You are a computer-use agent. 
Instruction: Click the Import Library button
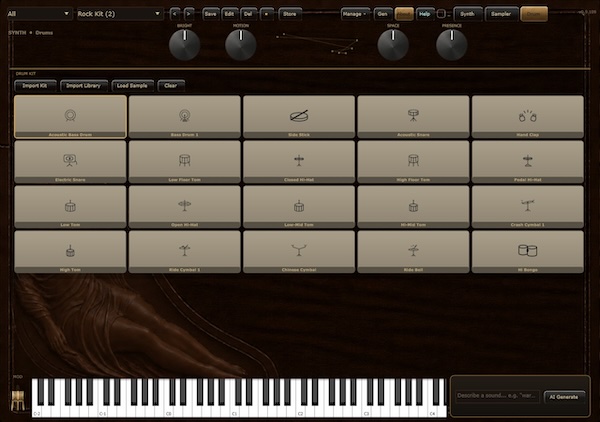coord(83,86)
